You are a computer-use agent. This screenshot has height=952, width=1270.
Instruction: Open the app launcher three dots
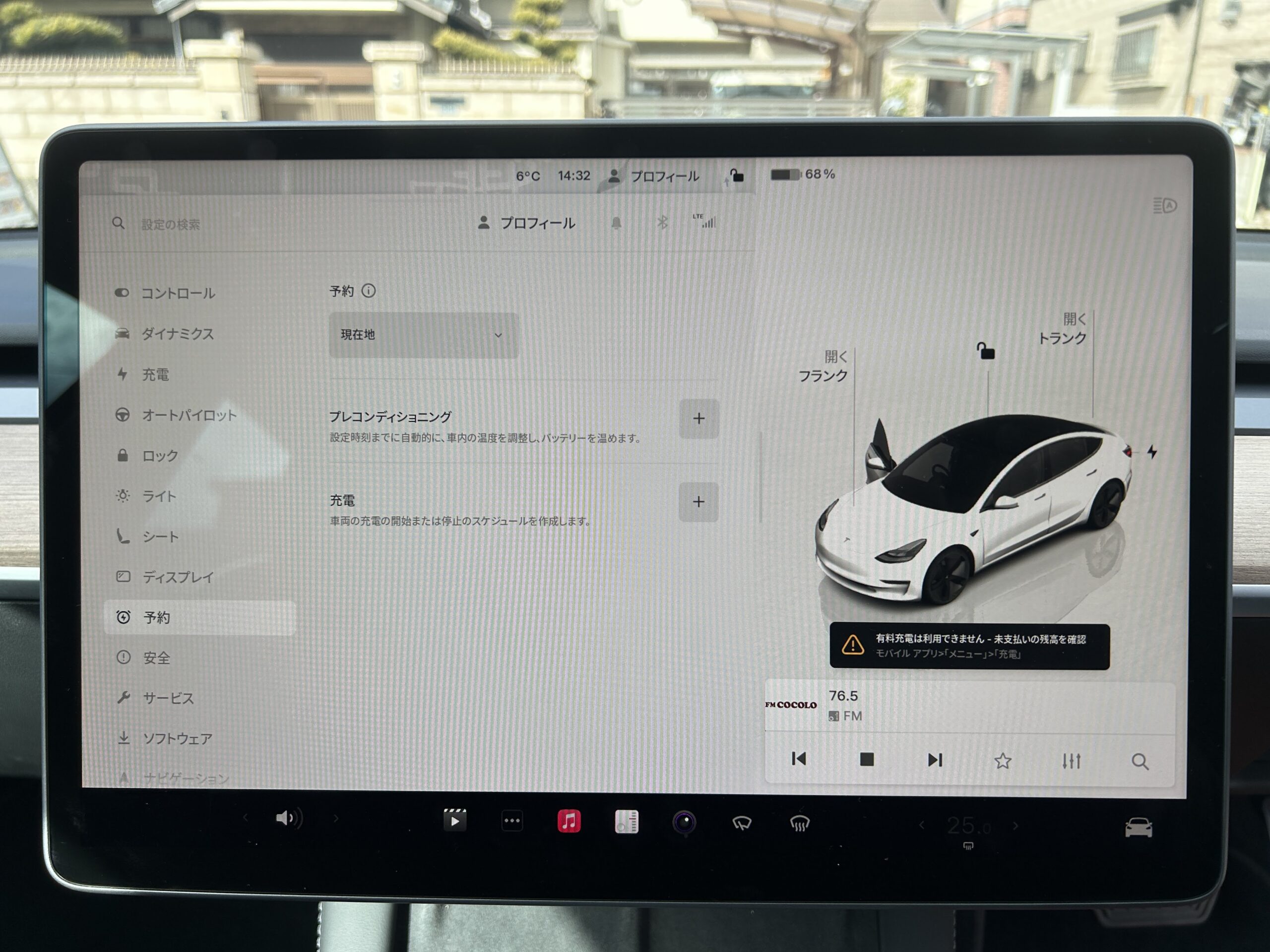click(512, 821)
